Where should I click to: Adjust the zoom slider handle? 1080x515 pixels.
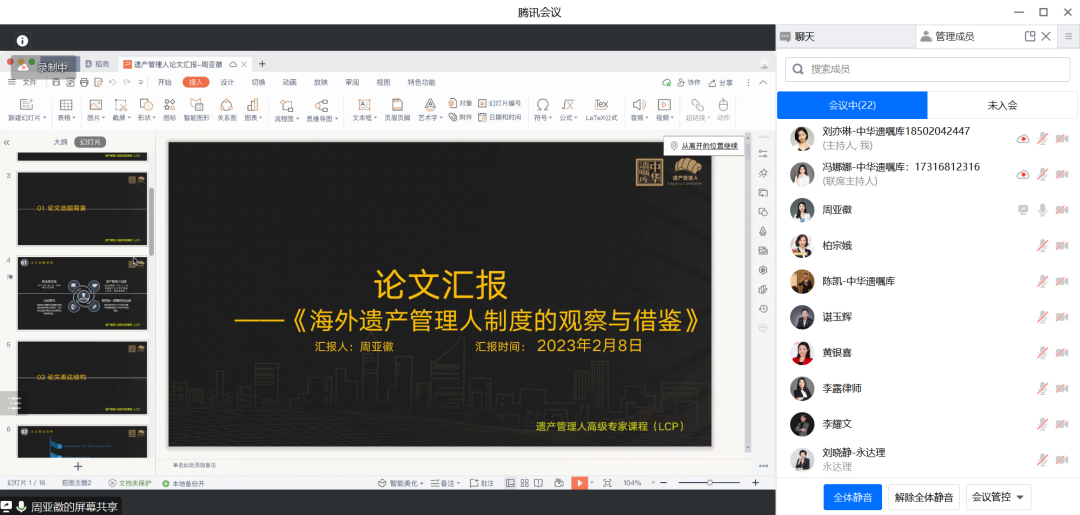click(709, 483)
